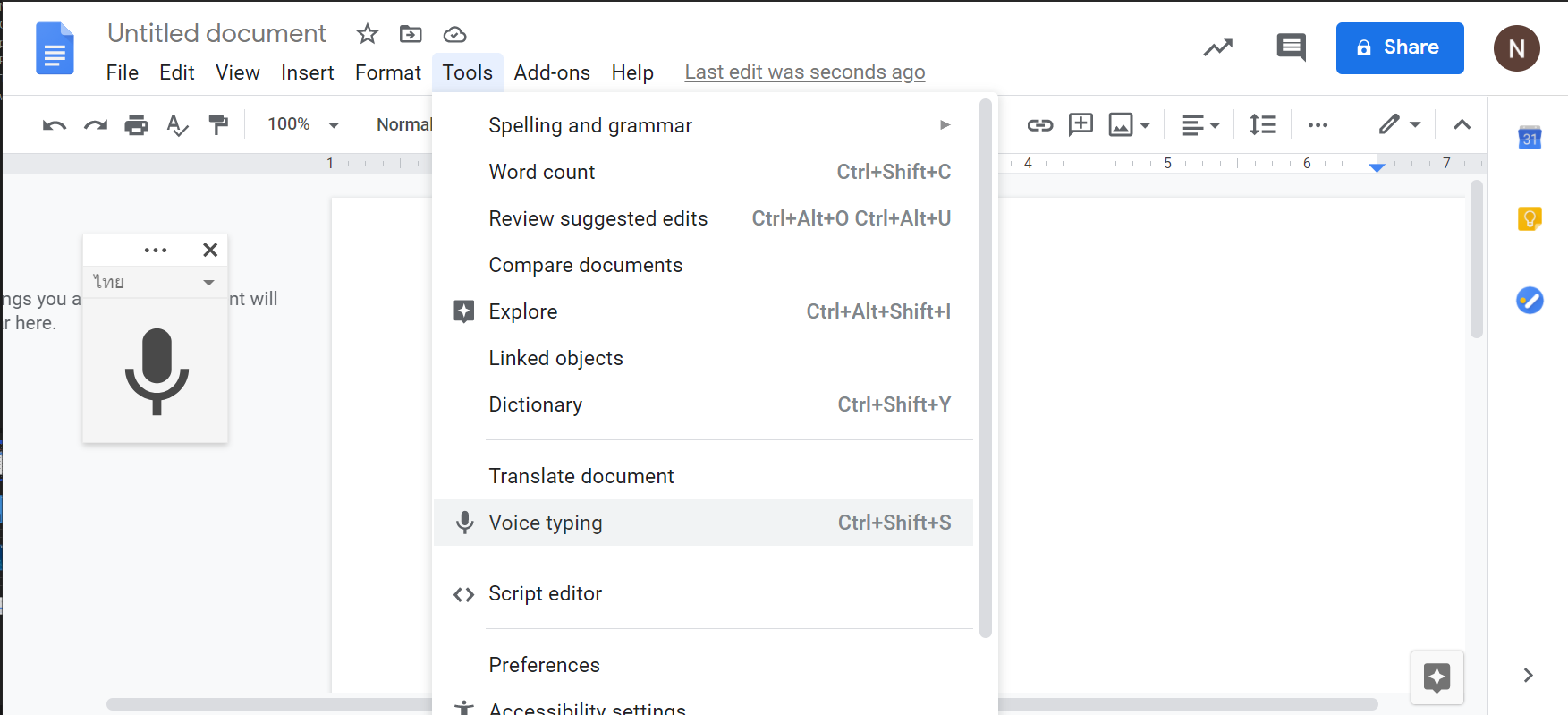Open the Format menu
The height and width of the screenshot is (715, 1568).
pos(388,72)
